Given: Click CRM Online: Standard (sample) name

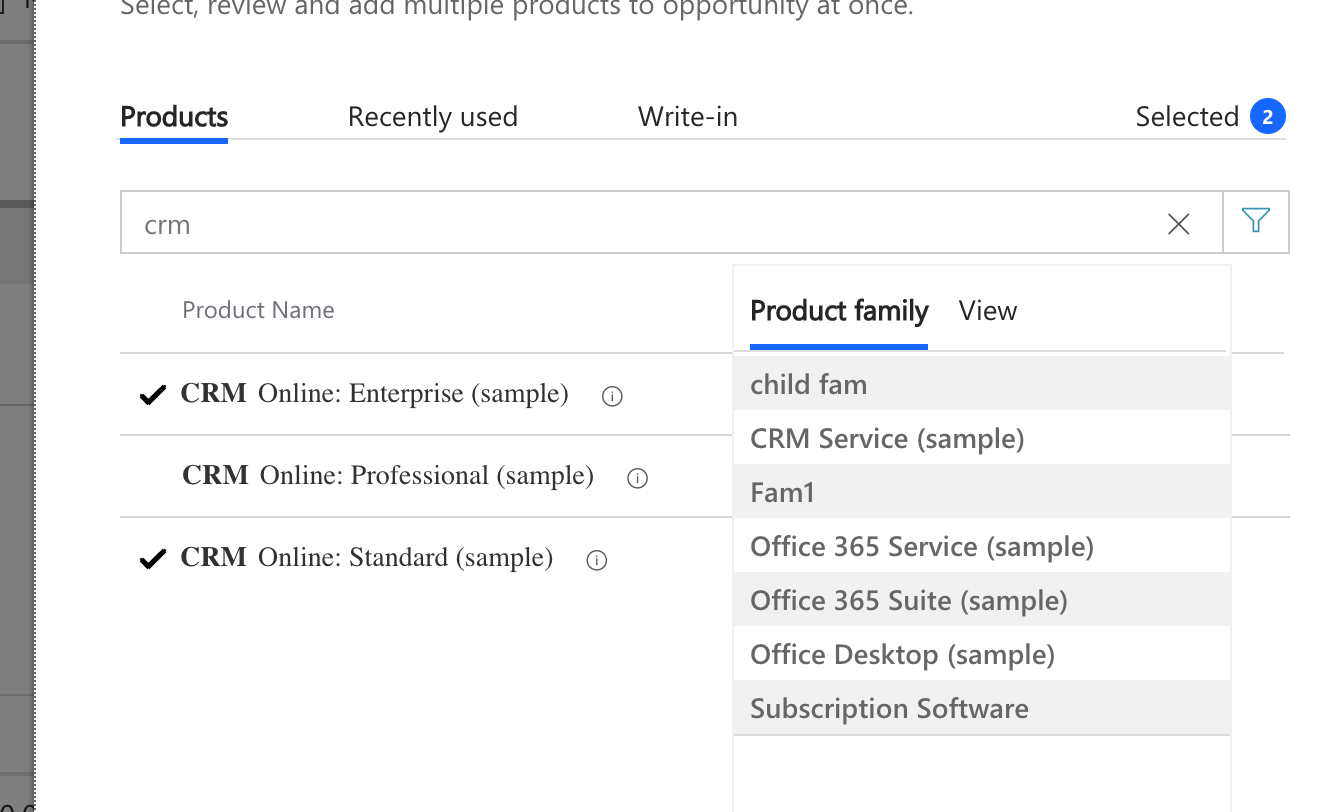Looking at the screenshot, I should pyautogui.click(x=366, y=557).
